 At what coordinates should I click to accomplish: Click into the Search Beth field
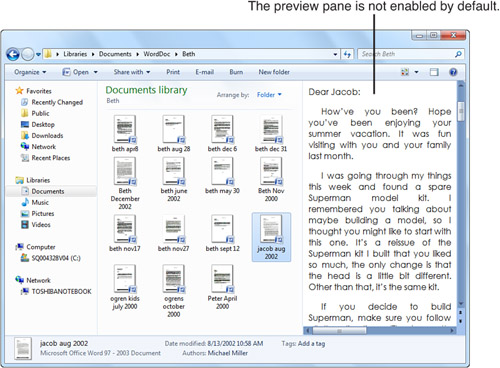(407, 54)
